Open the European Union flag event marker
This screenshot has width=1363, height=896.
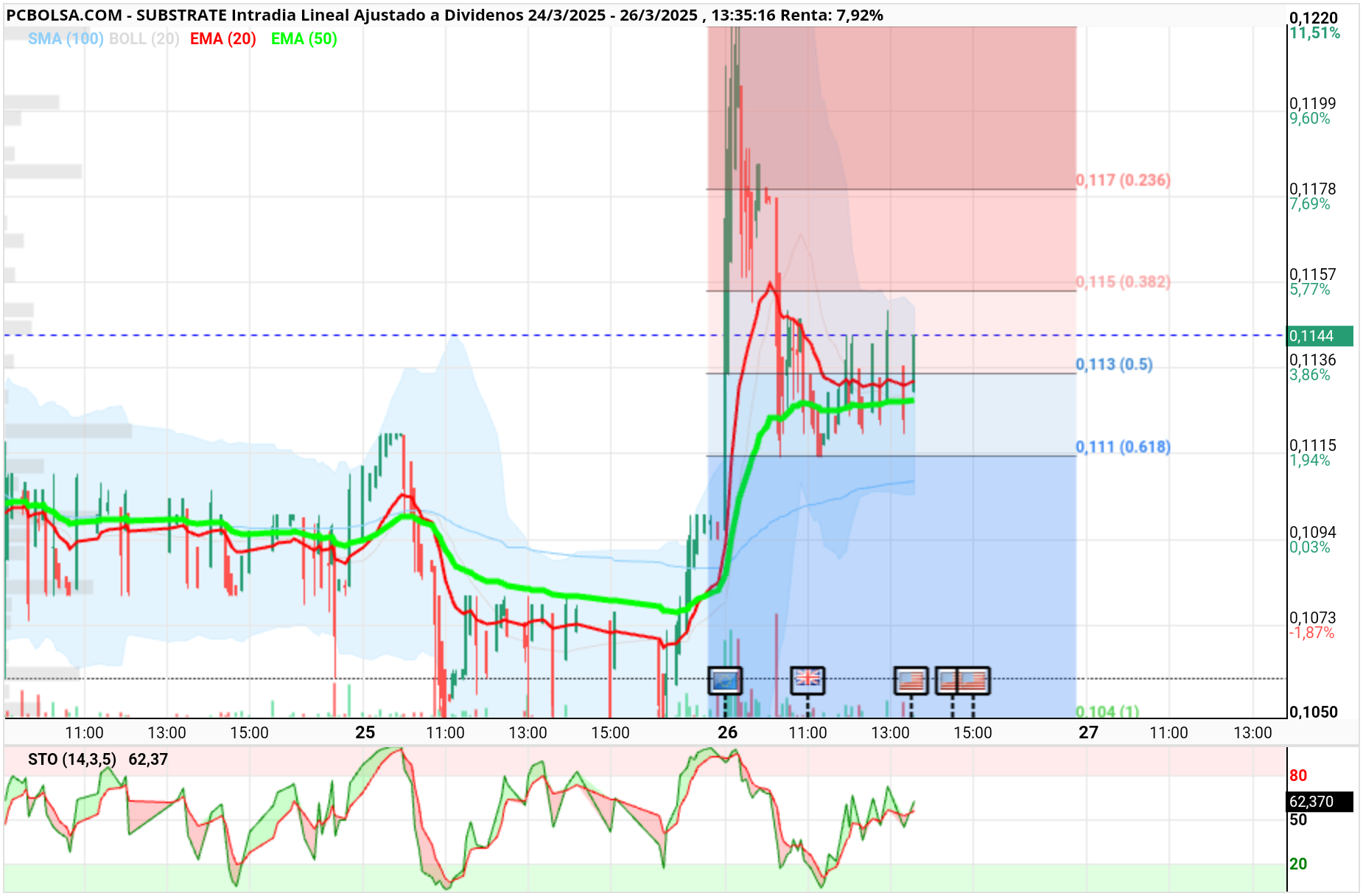(725, 680)
